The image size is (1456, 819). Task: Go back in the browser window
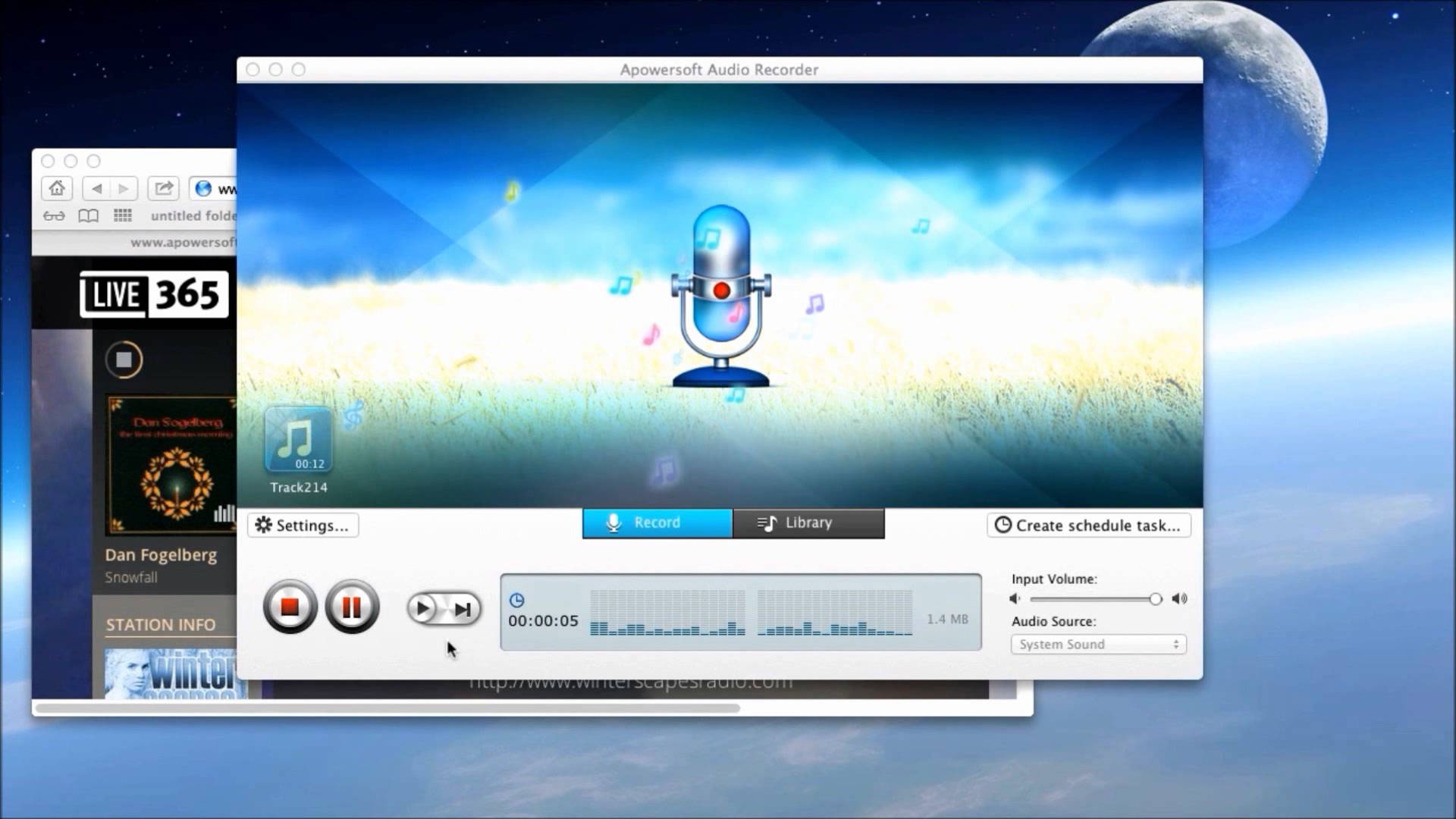click(x=96, y=188)
